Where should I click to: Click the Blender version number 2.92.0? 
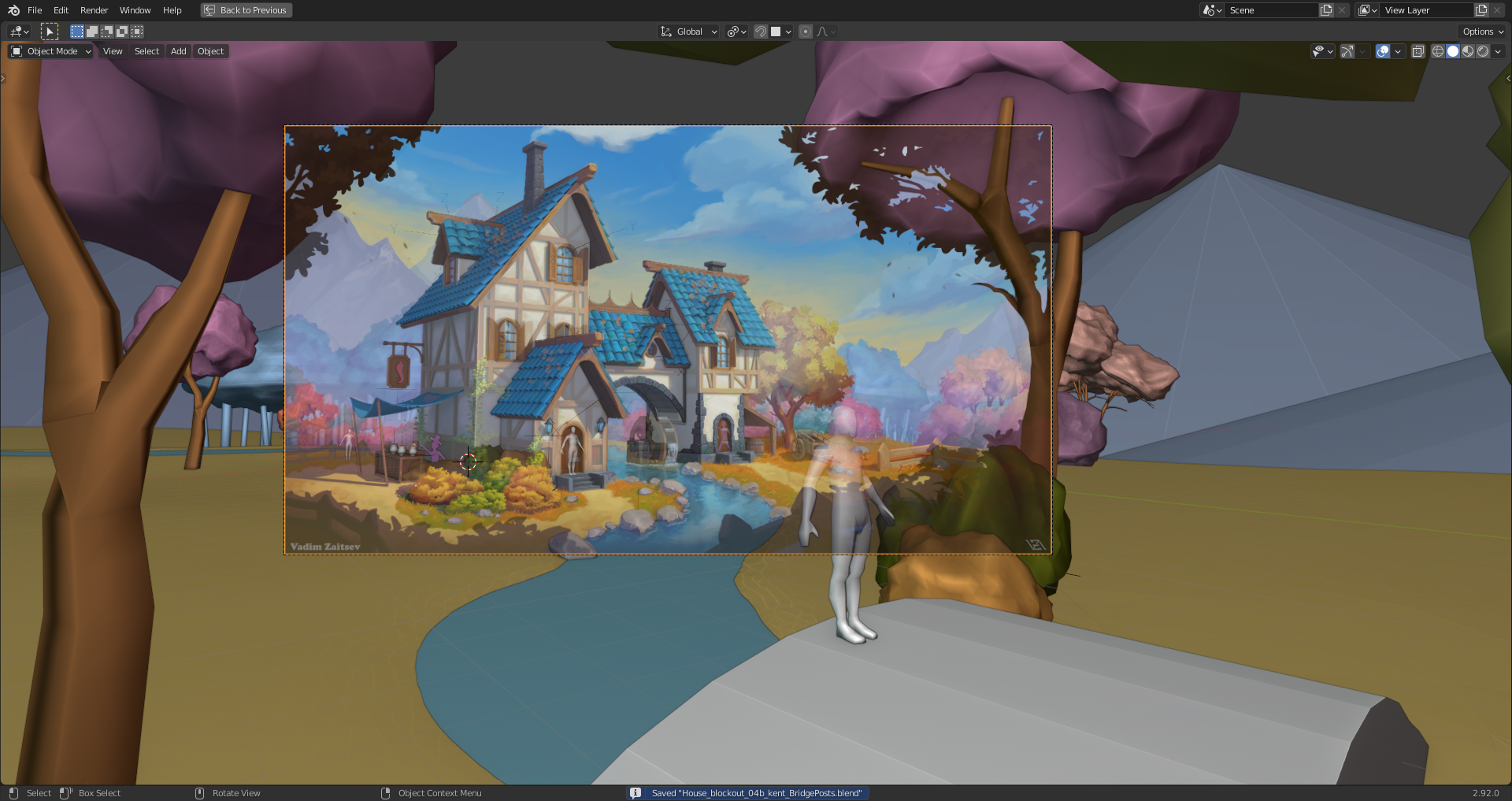tap(1485, 793)
